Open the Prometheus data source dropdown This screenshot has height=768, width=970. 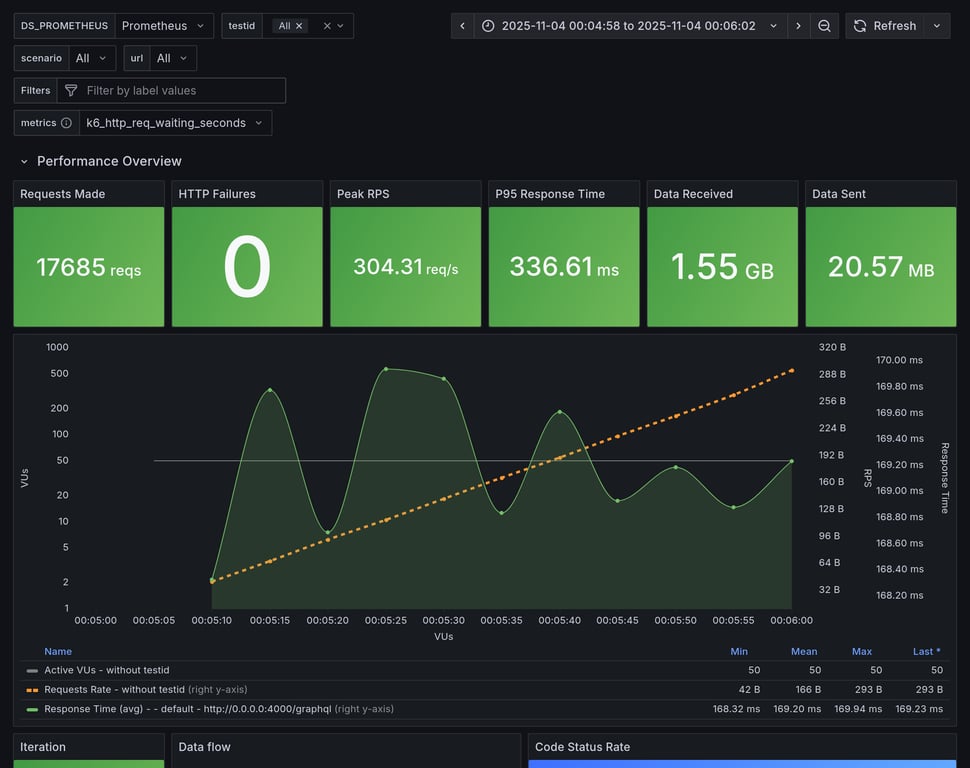(163, 26)
